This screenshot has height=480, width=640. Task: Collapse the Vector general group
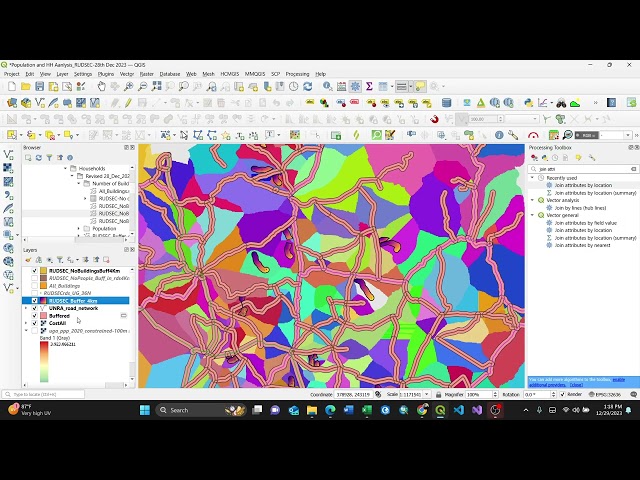(x=532, y=215)
